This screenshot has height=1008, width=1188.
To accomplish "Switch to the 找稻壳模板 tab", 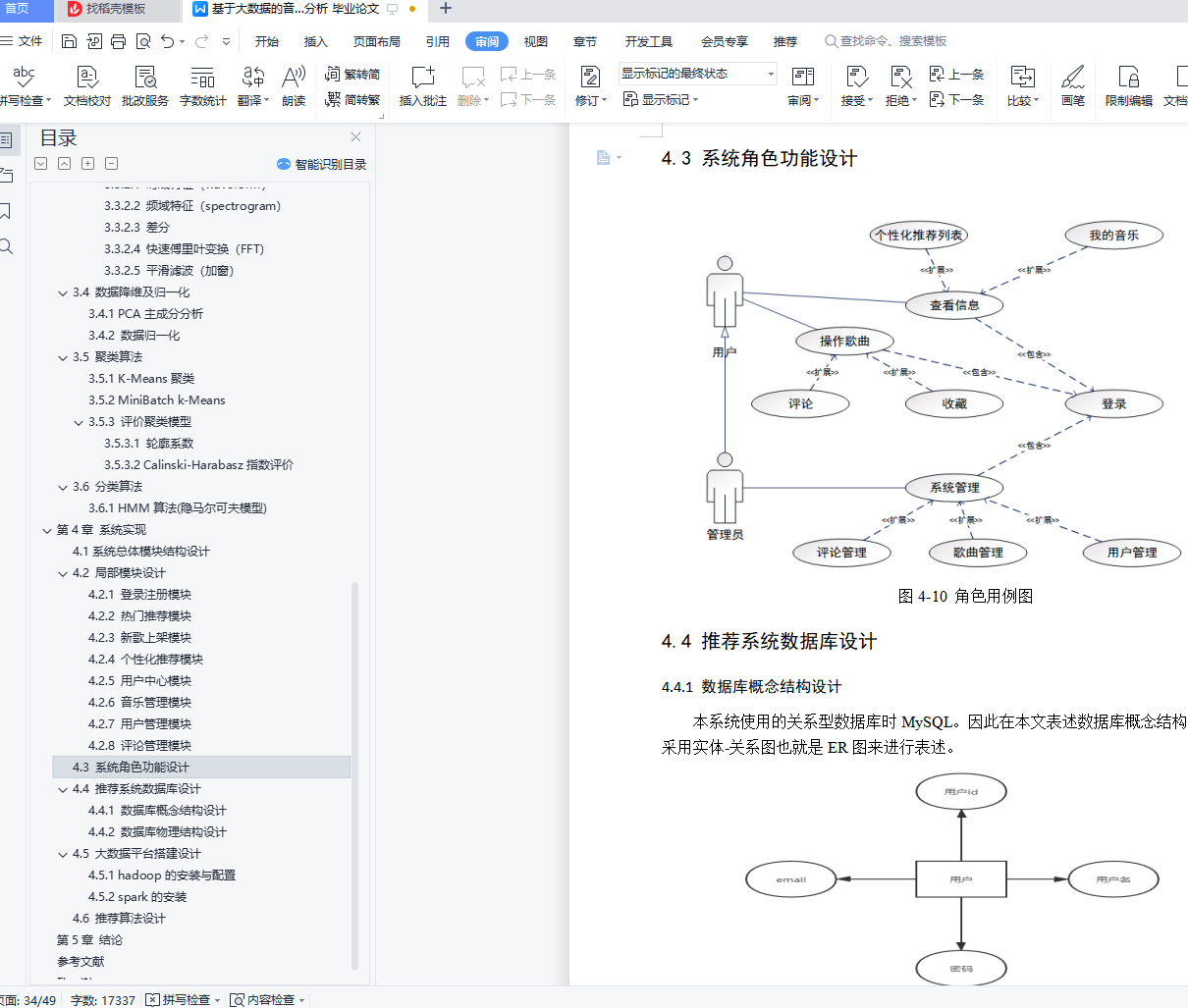I will [116, 9].
